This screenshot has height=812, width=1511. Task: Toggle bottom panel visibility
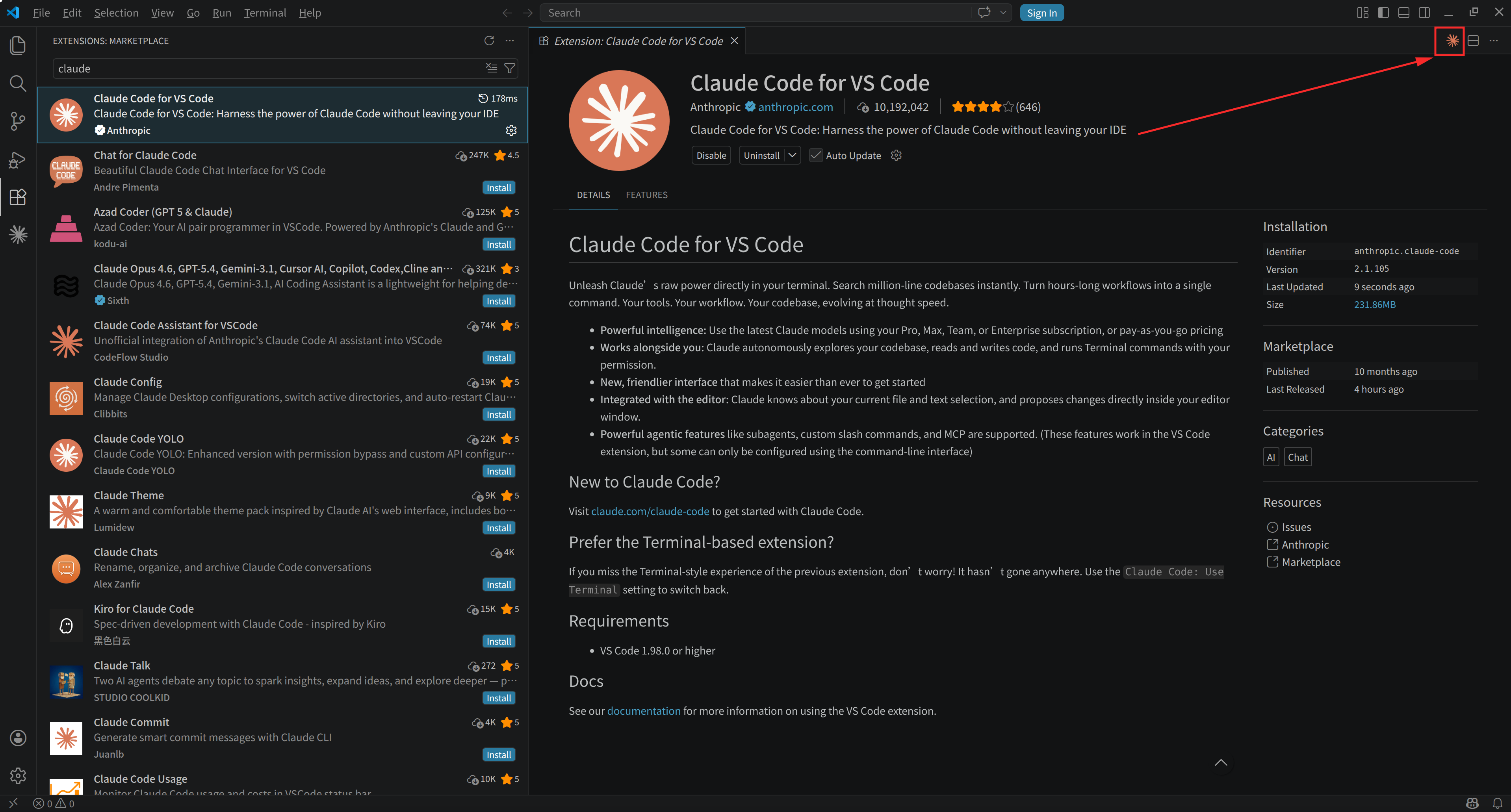[x=1403, y=13]
